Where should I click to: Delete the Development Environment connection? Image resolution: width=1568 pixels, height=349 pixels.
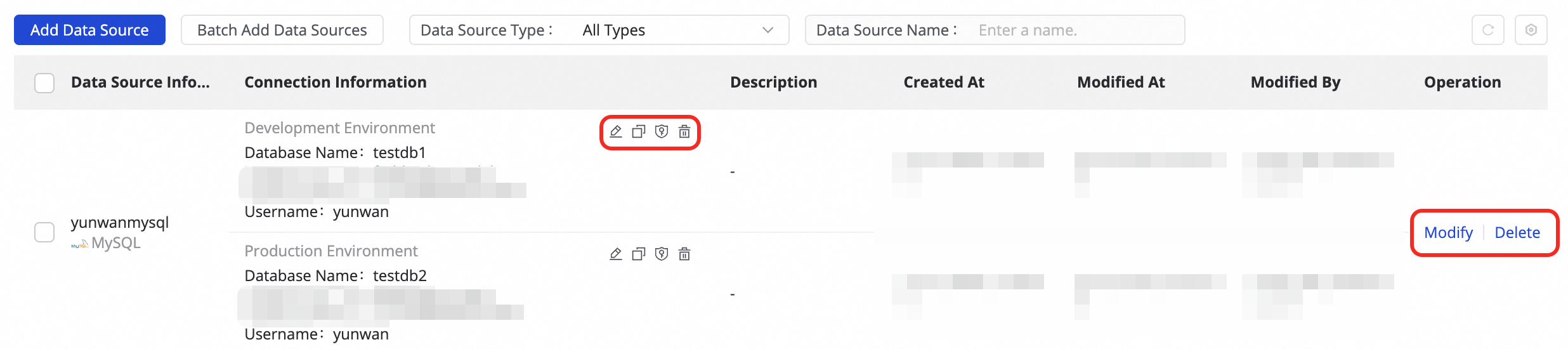tap(684, 131)
